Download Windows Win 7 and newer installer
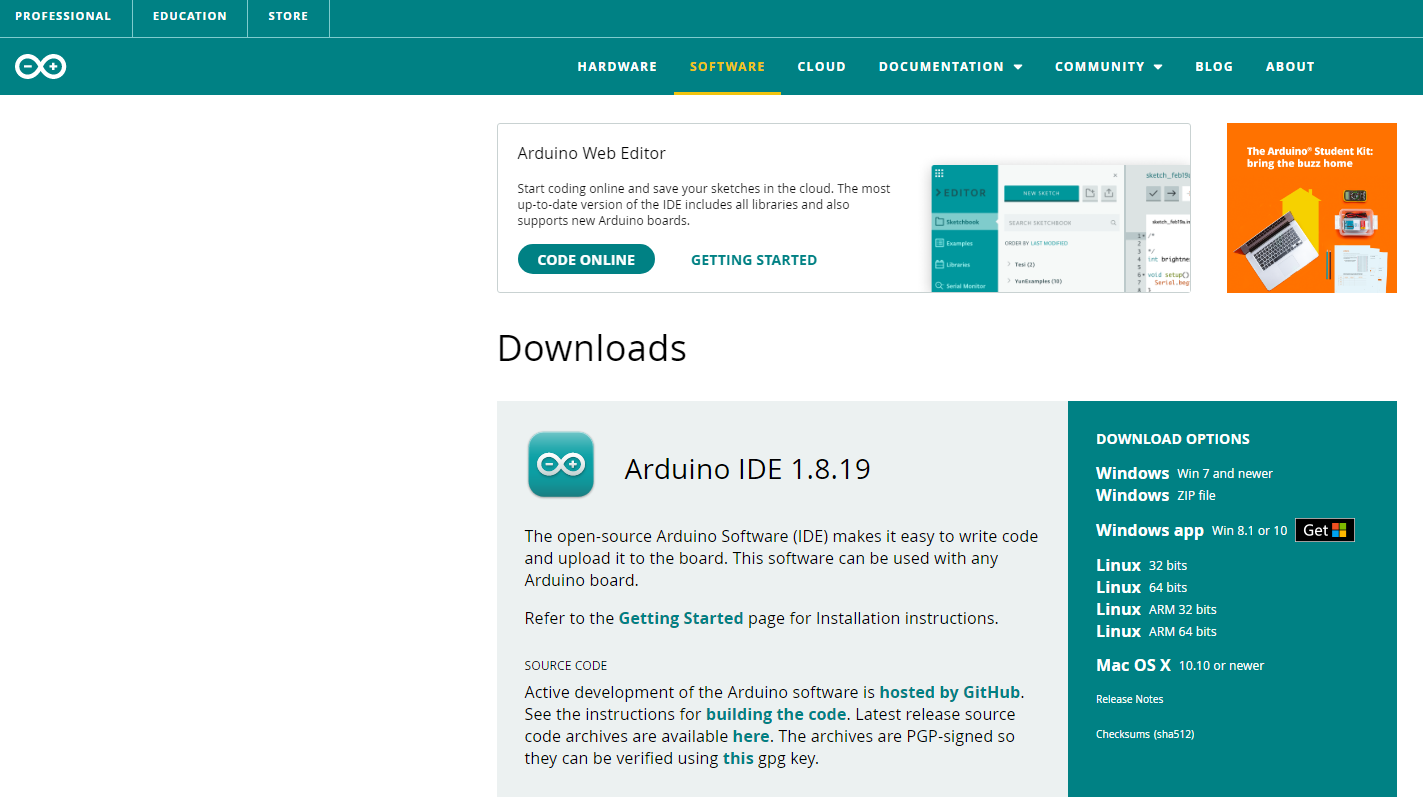The image size is (1423, 810). click(1184, 473)
